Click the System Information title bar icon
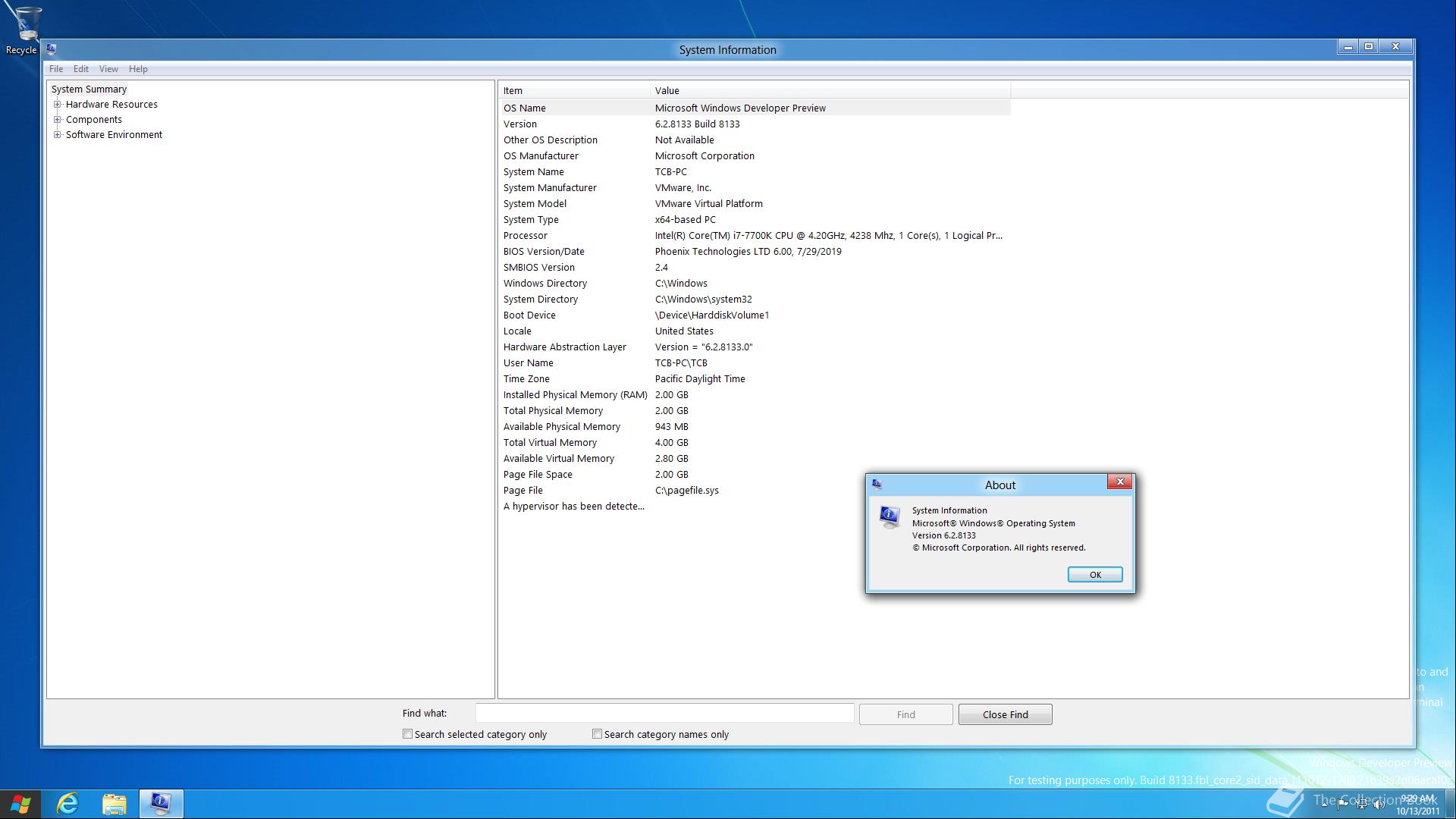Viewport: 1456px width, 819px height. [52, 49]
